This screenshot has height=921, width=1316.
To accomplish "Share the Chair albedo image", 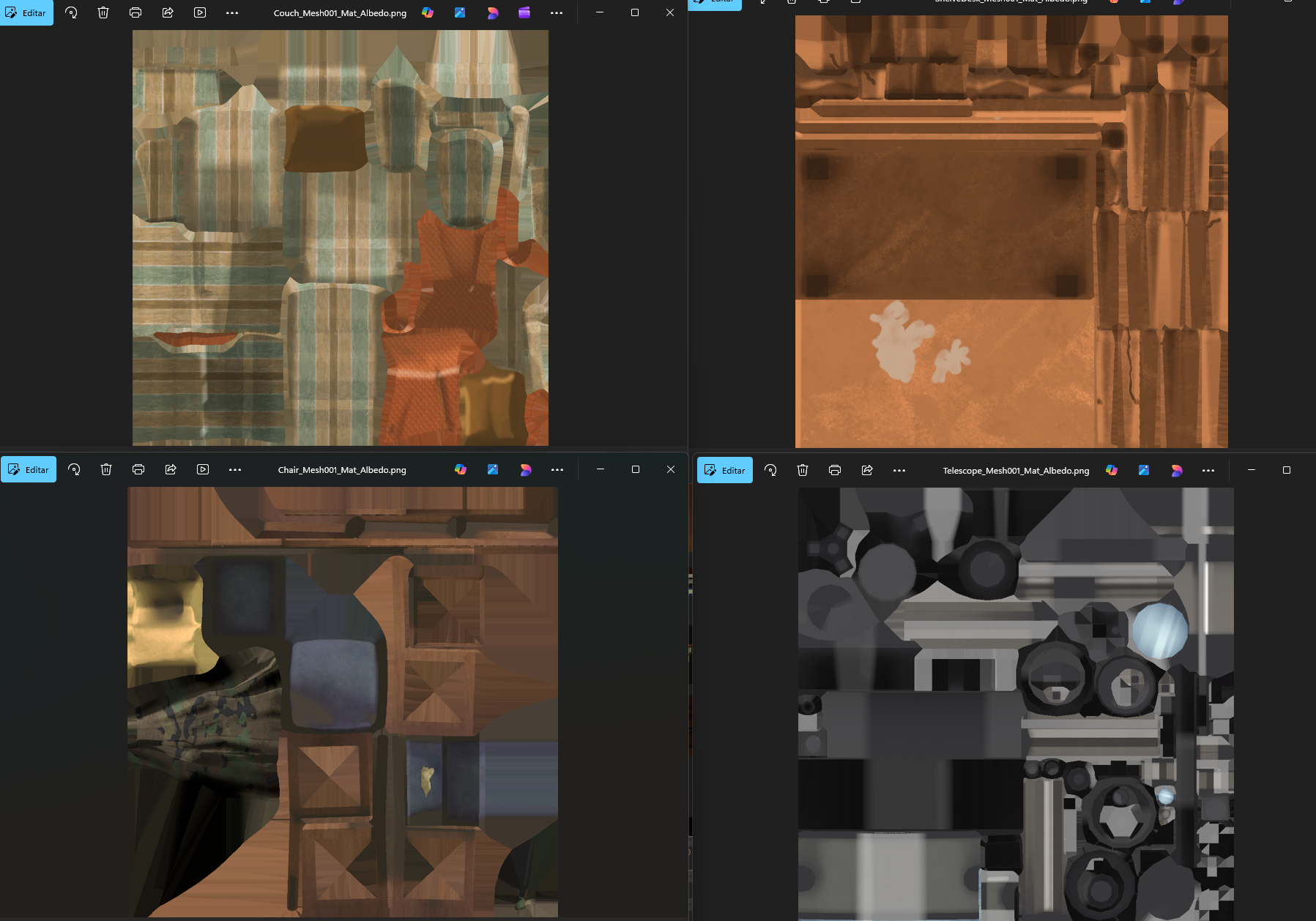I will pyautogui.click(x=171, y=469).
